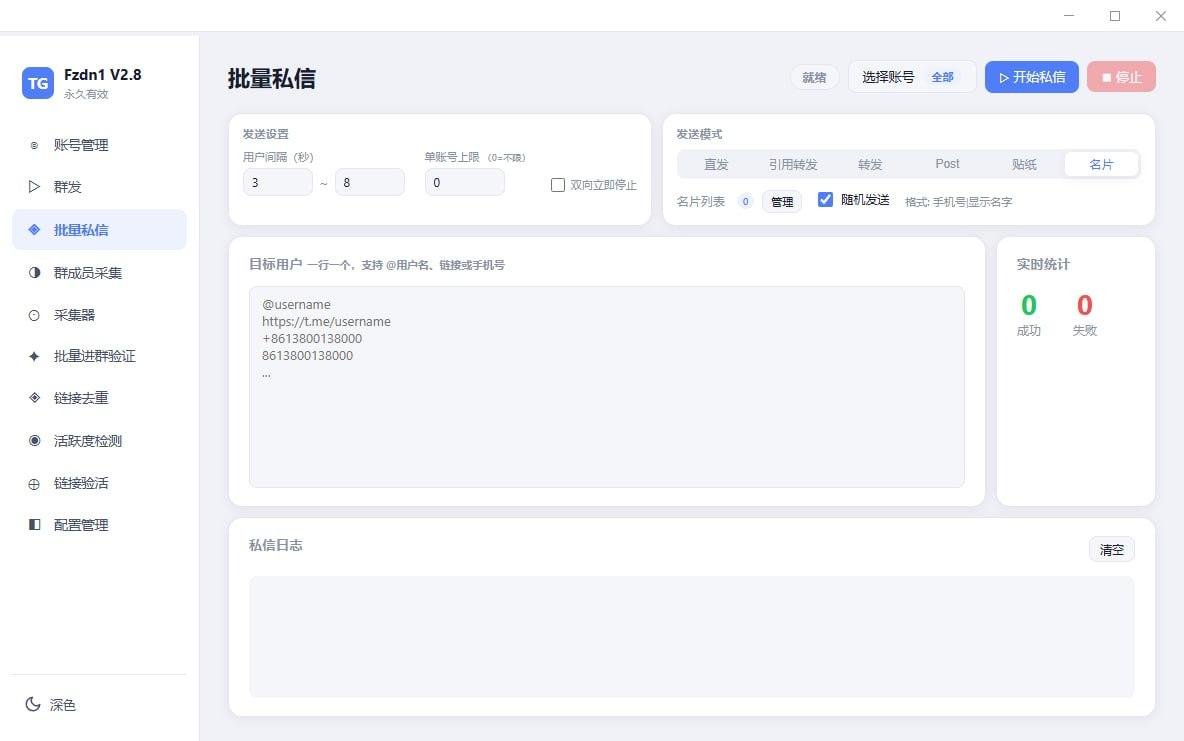Enable 双向立即停止 option
Viewport: 1184px width, 741px height.
tap(557, 184)
